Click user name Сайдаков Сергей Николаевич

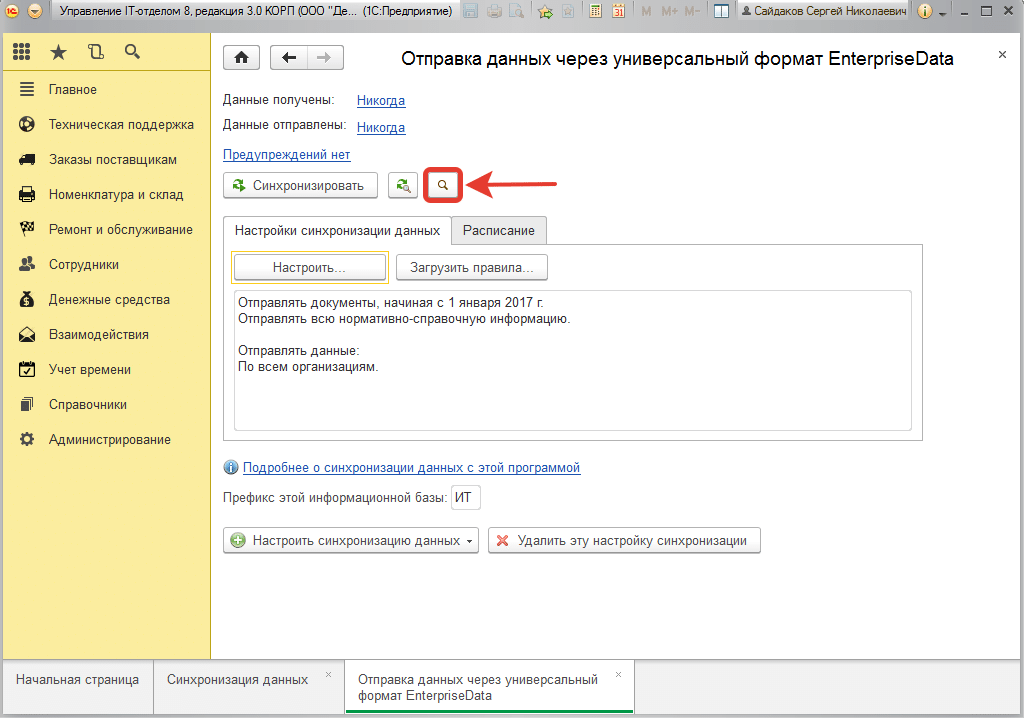[x=824, y=11]
